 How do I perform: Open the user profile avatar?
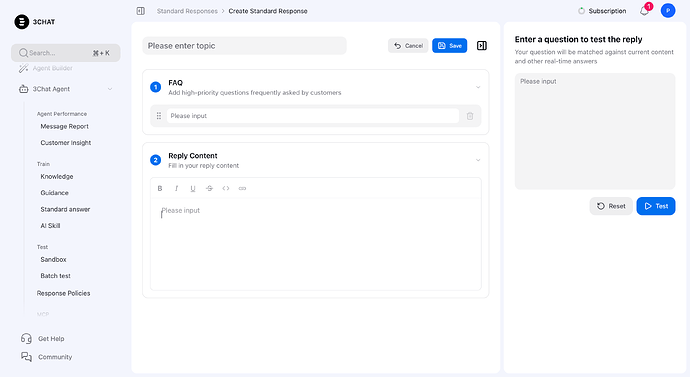pyautogui.click(x=668, y=11)
